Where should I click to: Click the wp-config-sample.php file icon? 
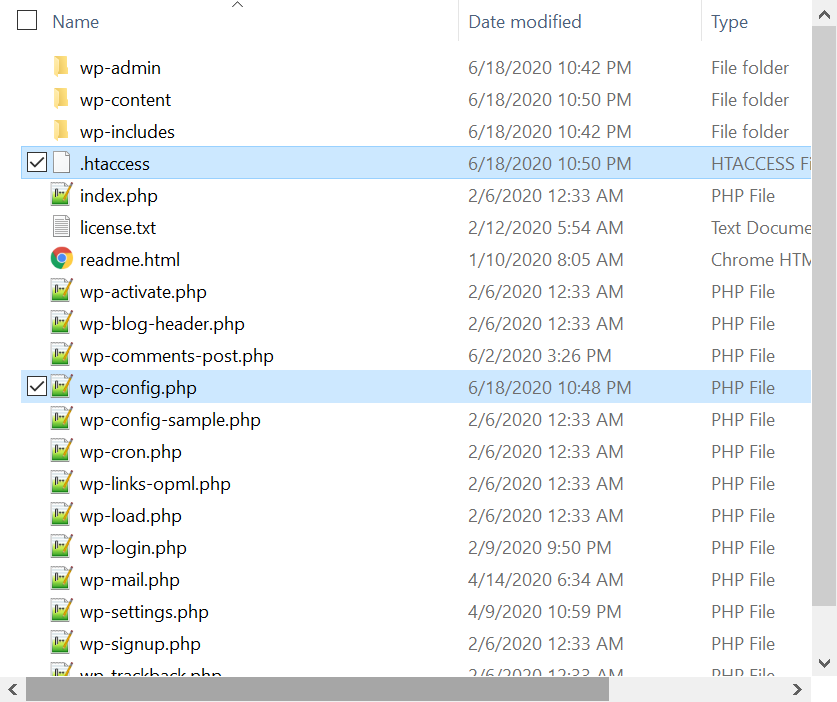(x=61, y=419)
